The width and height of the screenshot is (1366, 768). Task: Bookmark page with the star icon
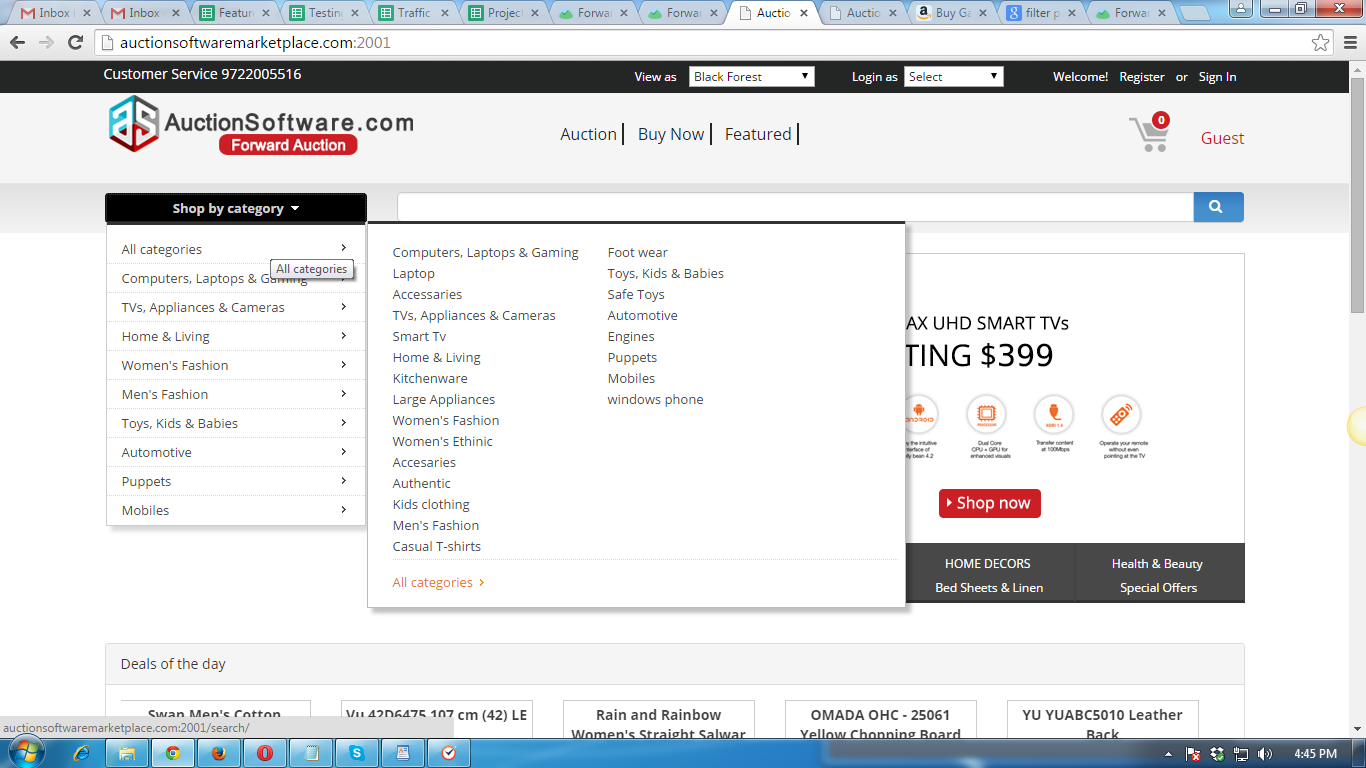pyautogui.click(x=1321, y=43)
